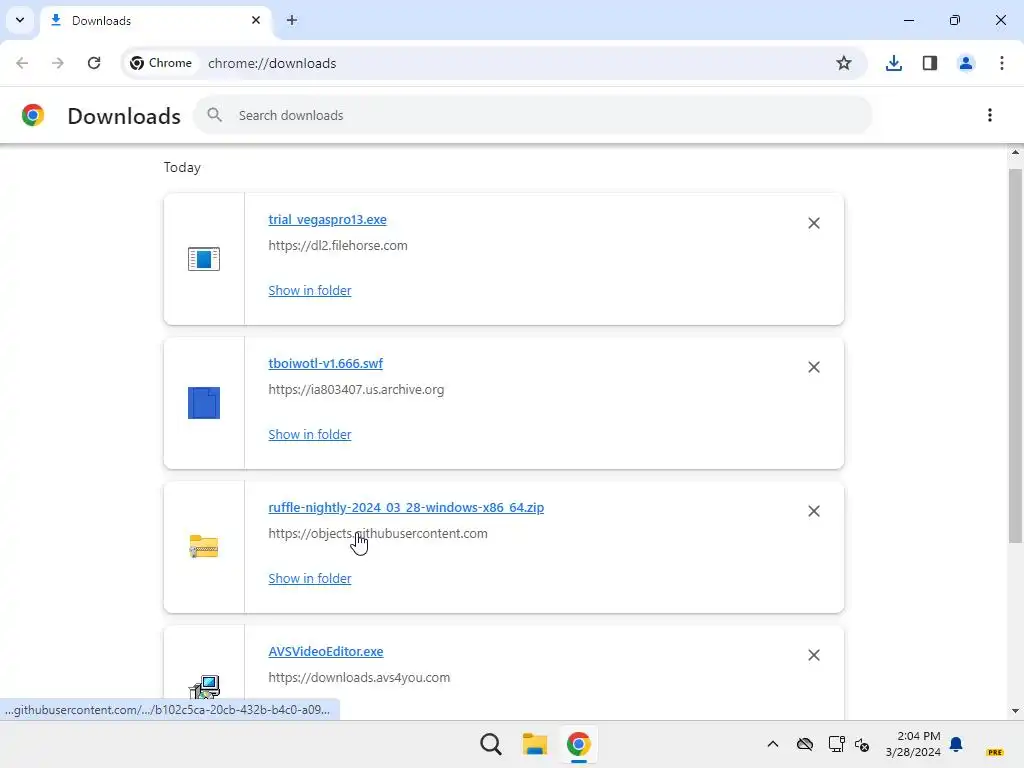Click the search magnifier icon in downloads

(x=214, y=115)
